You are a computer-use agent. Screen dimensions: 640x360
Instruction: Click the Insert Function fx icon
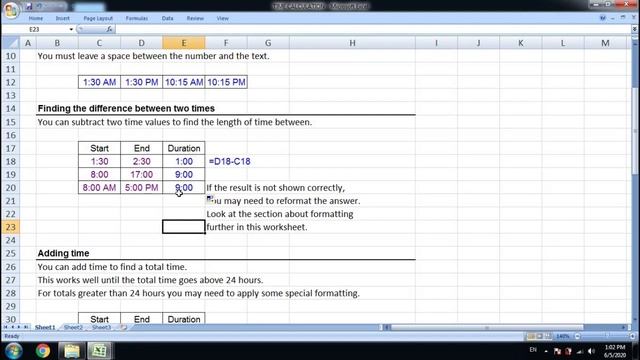click(109, 29)
